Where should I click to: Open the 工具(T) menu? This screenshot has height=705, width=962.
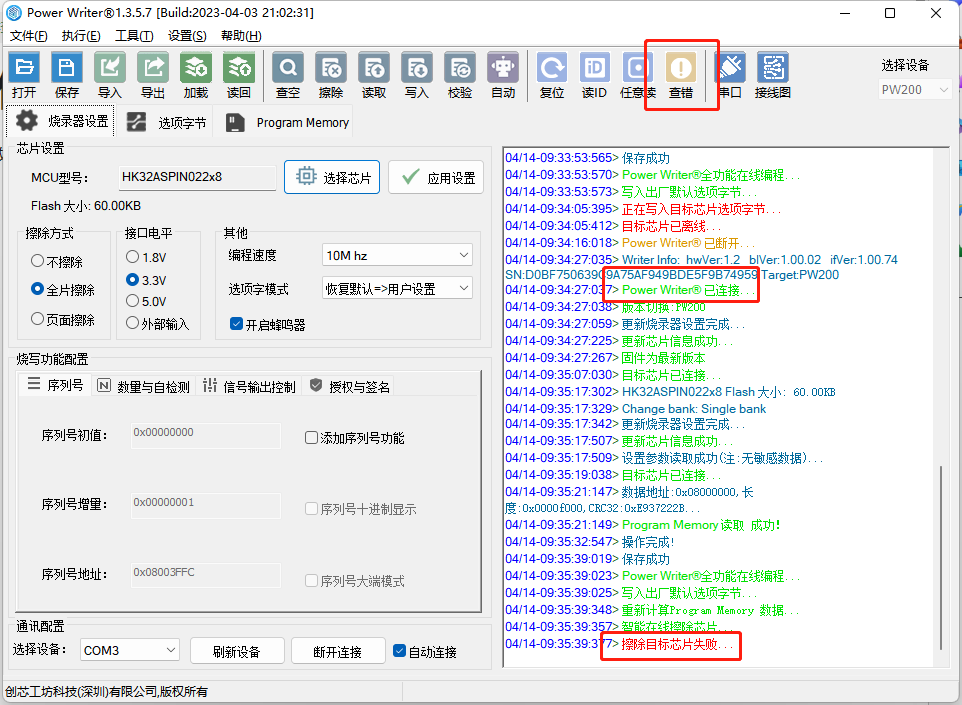(134, 36)
